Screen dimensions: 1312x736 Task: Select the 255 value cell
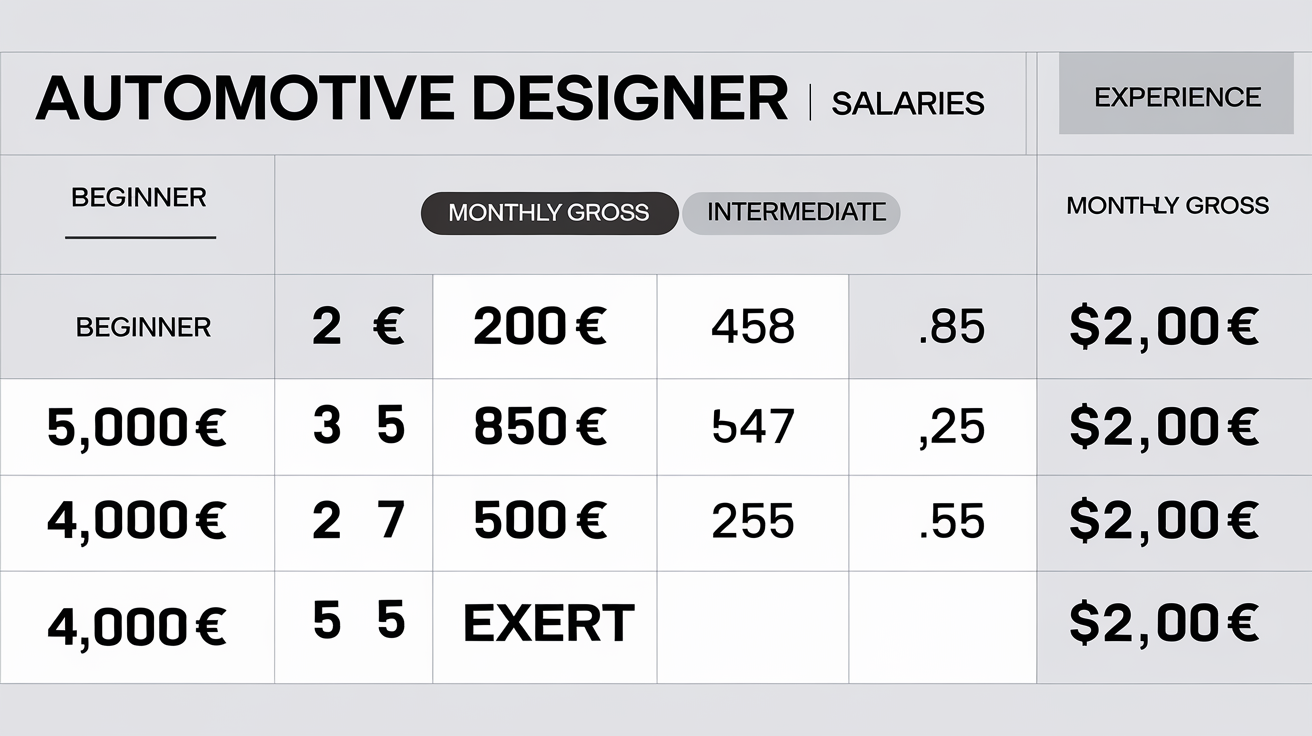coord(753,523)
